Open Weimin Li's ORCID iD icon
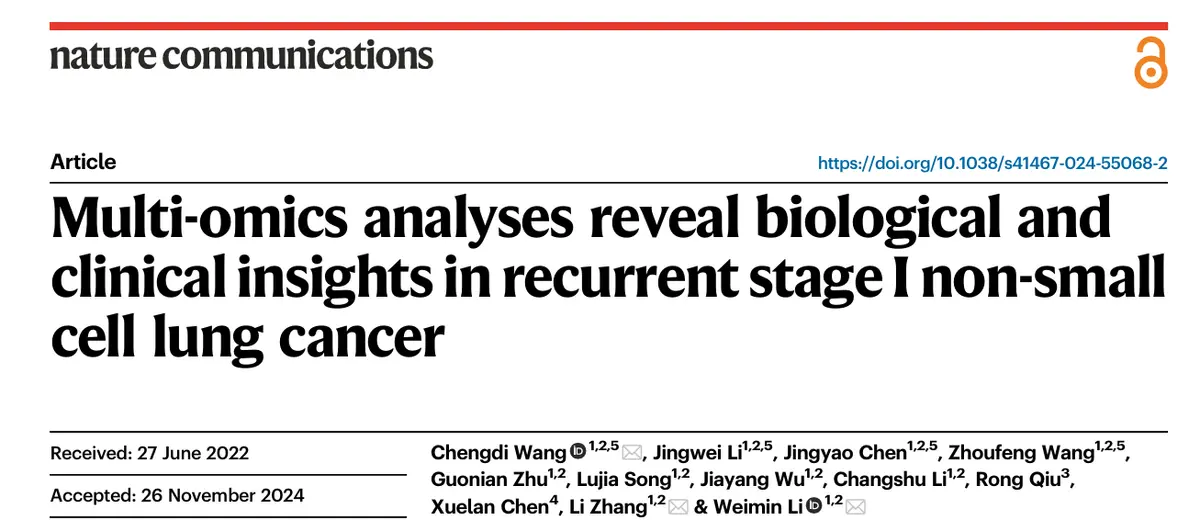Image resolution: width=1200 pixels, height=520 pixels. (813, 508)
